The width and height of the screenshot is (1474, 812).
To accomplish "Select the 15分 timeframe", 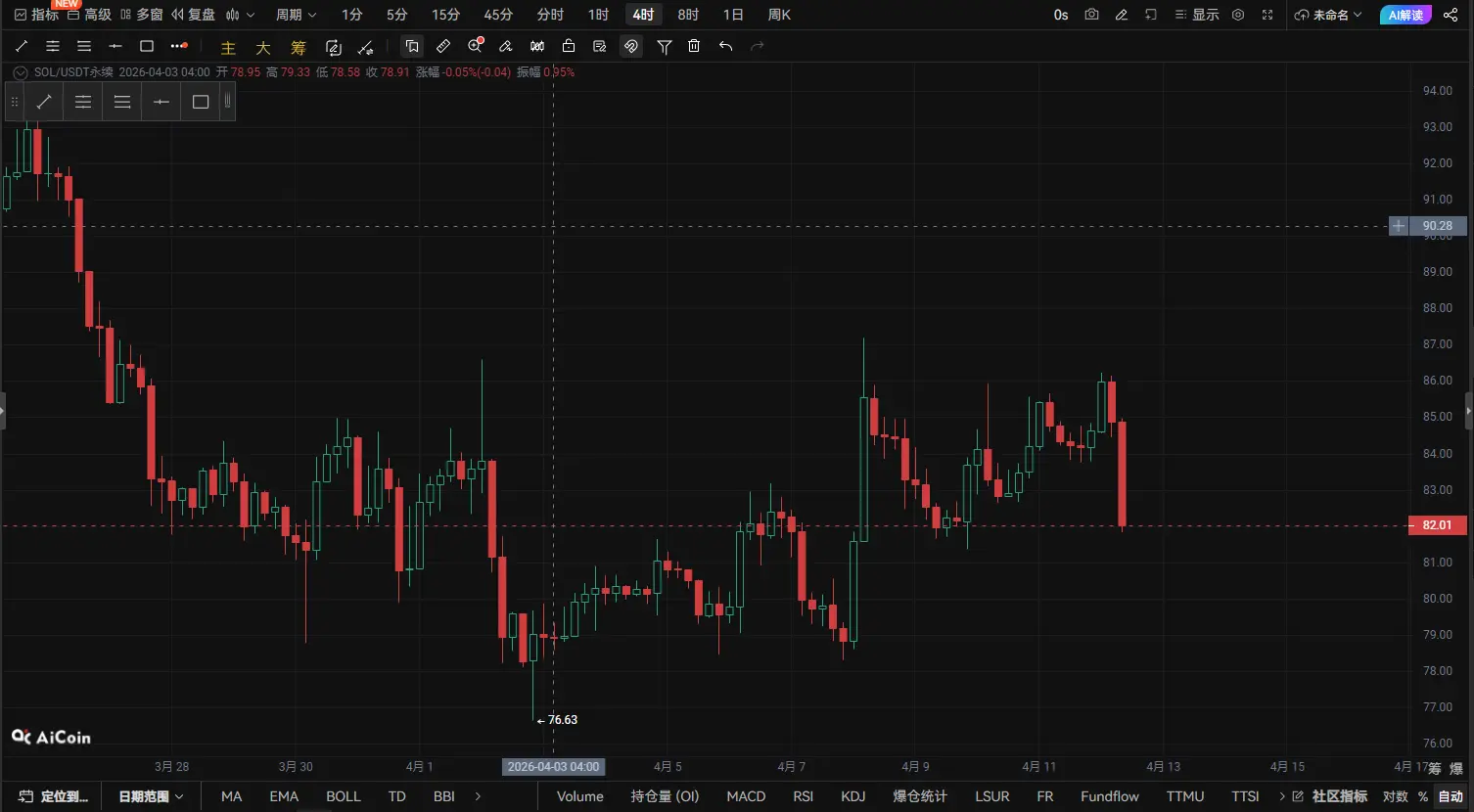I will pyautogui.click(x=445, y=15).
